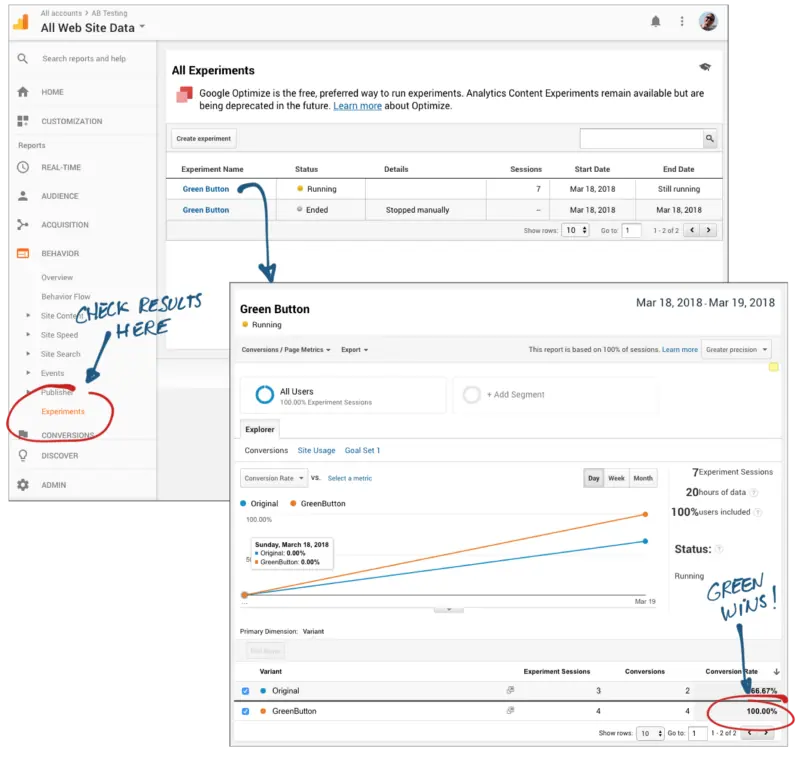The height and width of the screenshot is (758, 800).
Task: Click the user profile avatar
Action: click(708, 21)
